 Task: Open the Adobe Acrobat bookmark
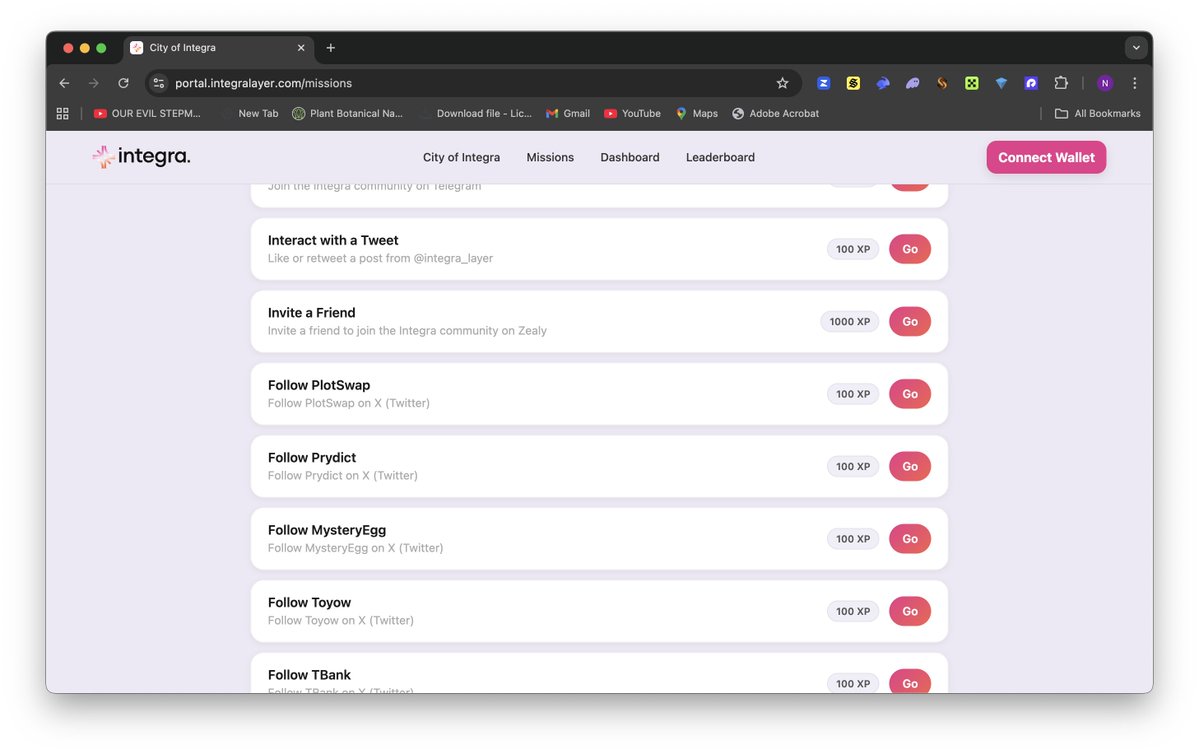pos(775,113)
